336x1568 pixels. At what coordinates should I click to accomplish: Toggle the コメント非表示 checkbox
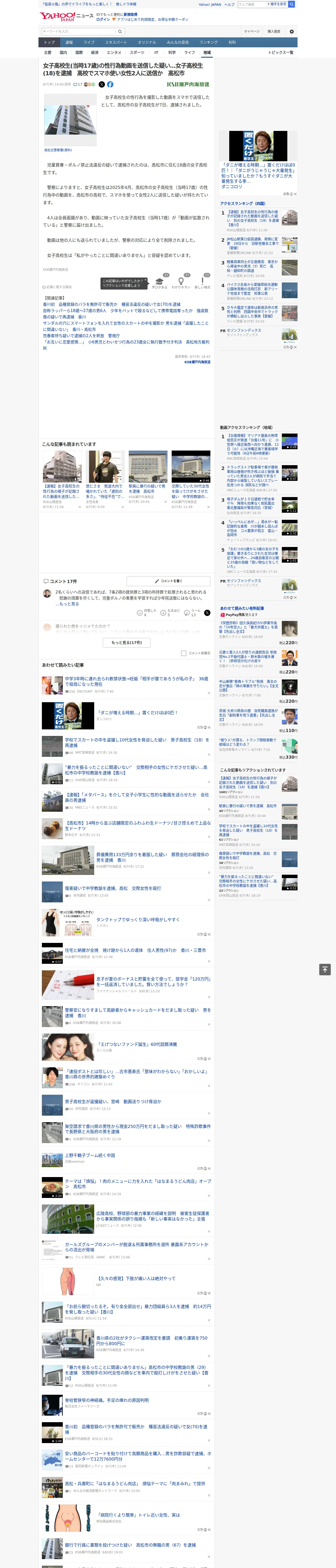point(183,653)
